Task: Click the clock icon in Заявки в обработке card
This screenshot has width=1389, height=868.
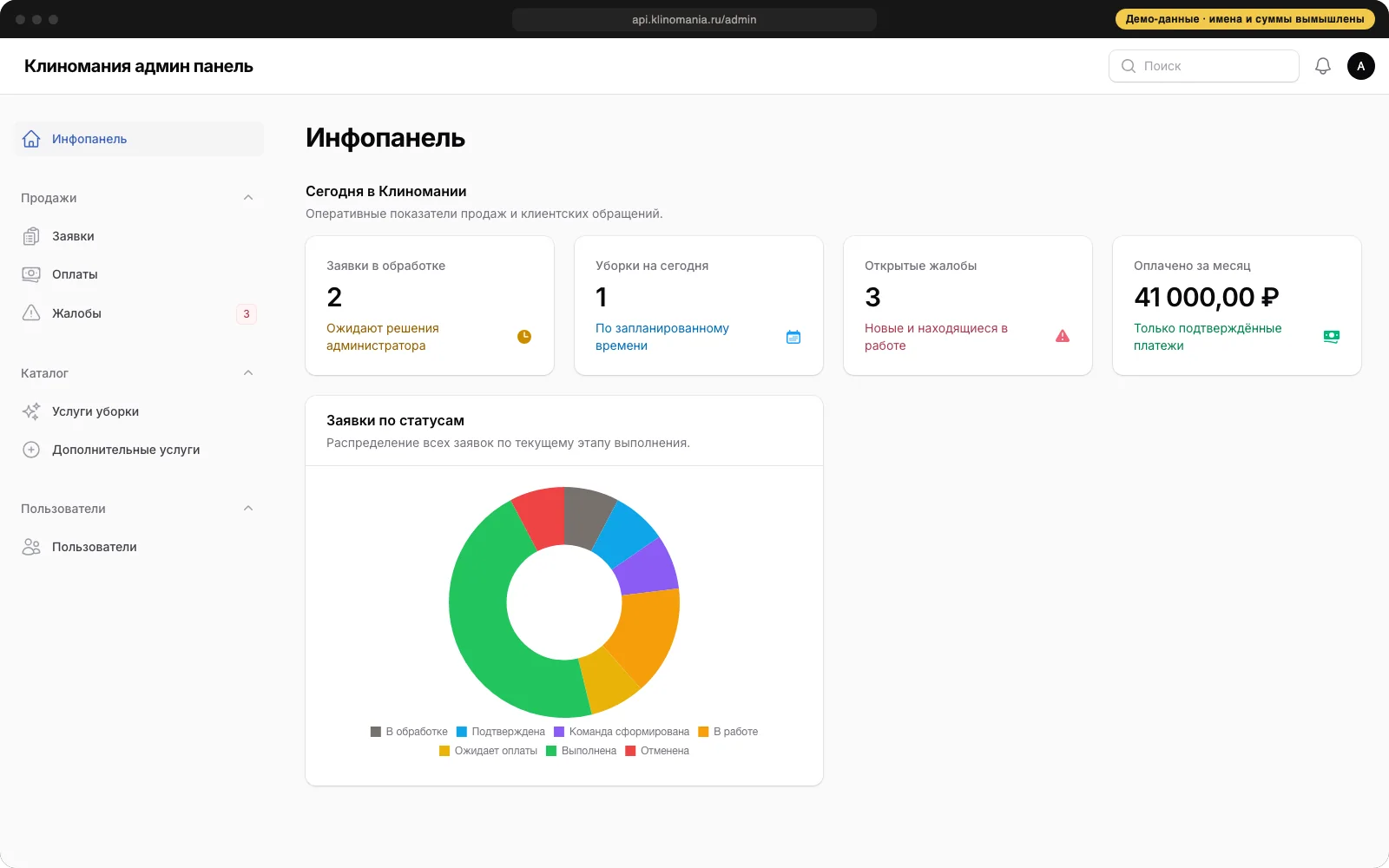Action: click(524, 337)
